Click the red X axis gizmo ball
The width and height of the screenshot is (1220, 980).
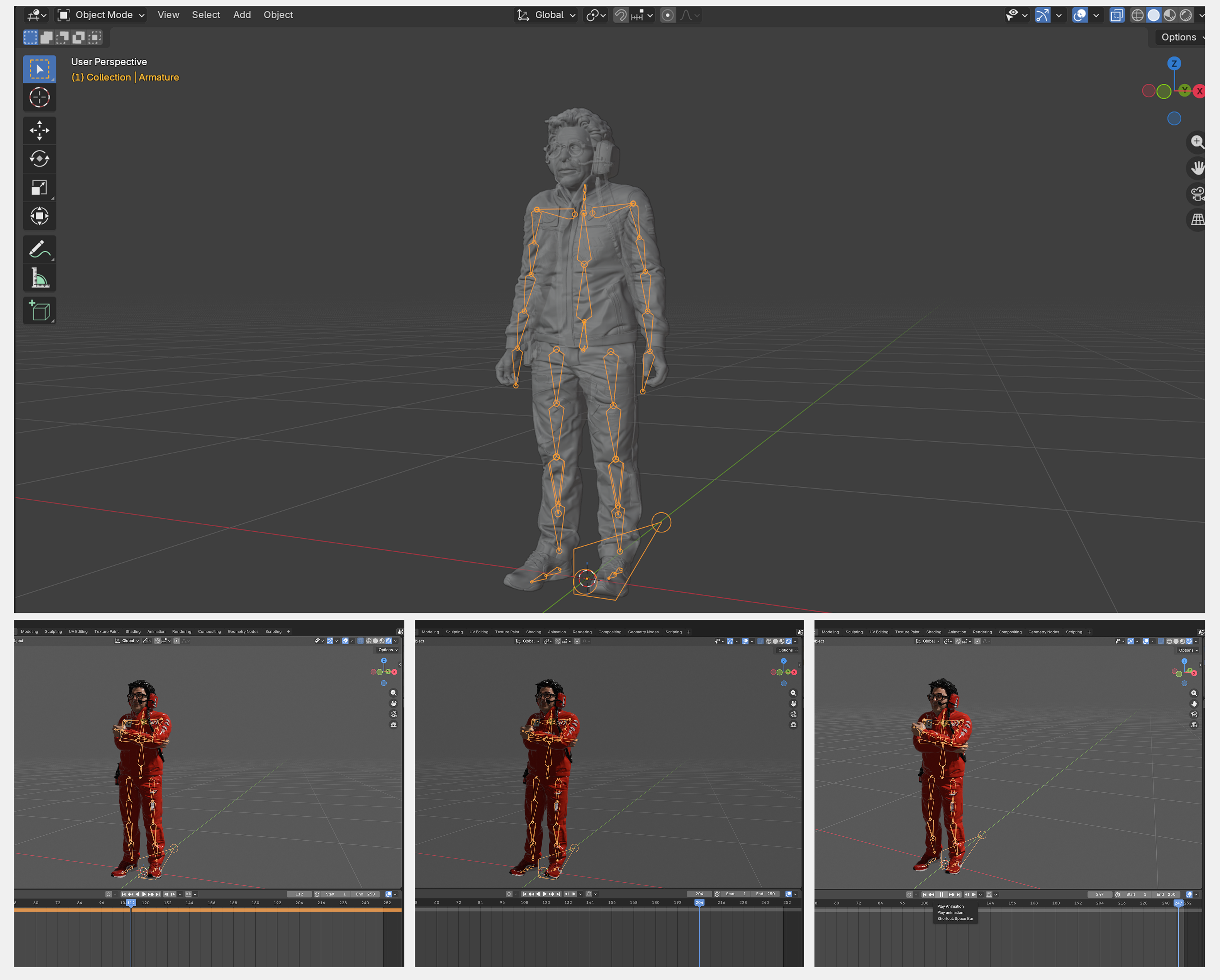point(1199,91)
